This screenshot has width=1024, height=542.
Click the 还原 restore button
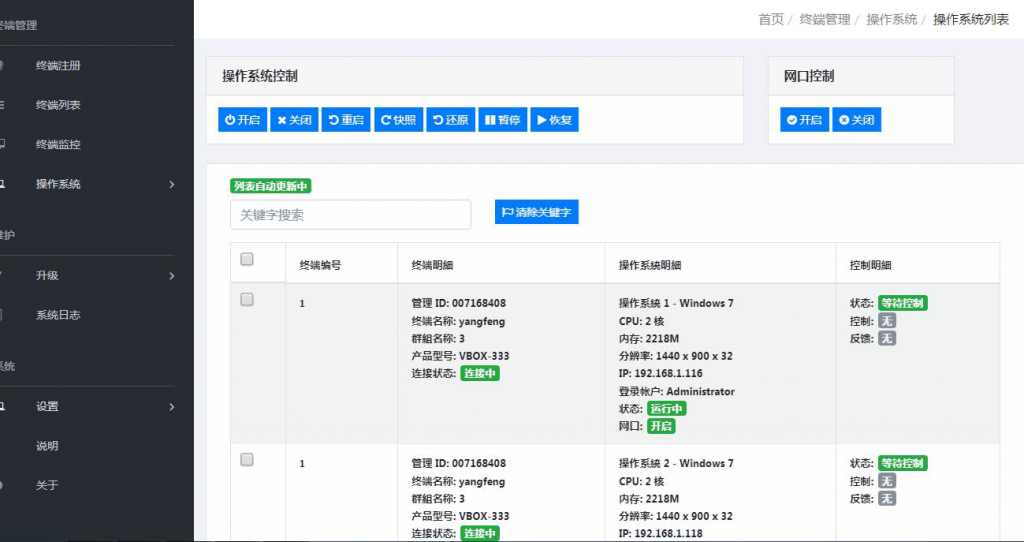point(450,120)
